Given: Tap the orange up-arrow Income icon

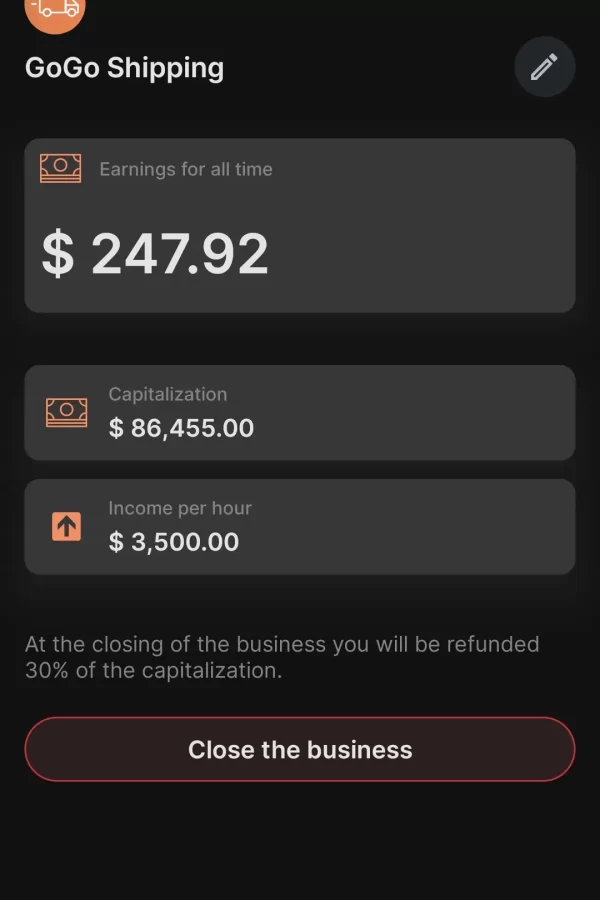Looking at the screenshot, I should (66, 526).
